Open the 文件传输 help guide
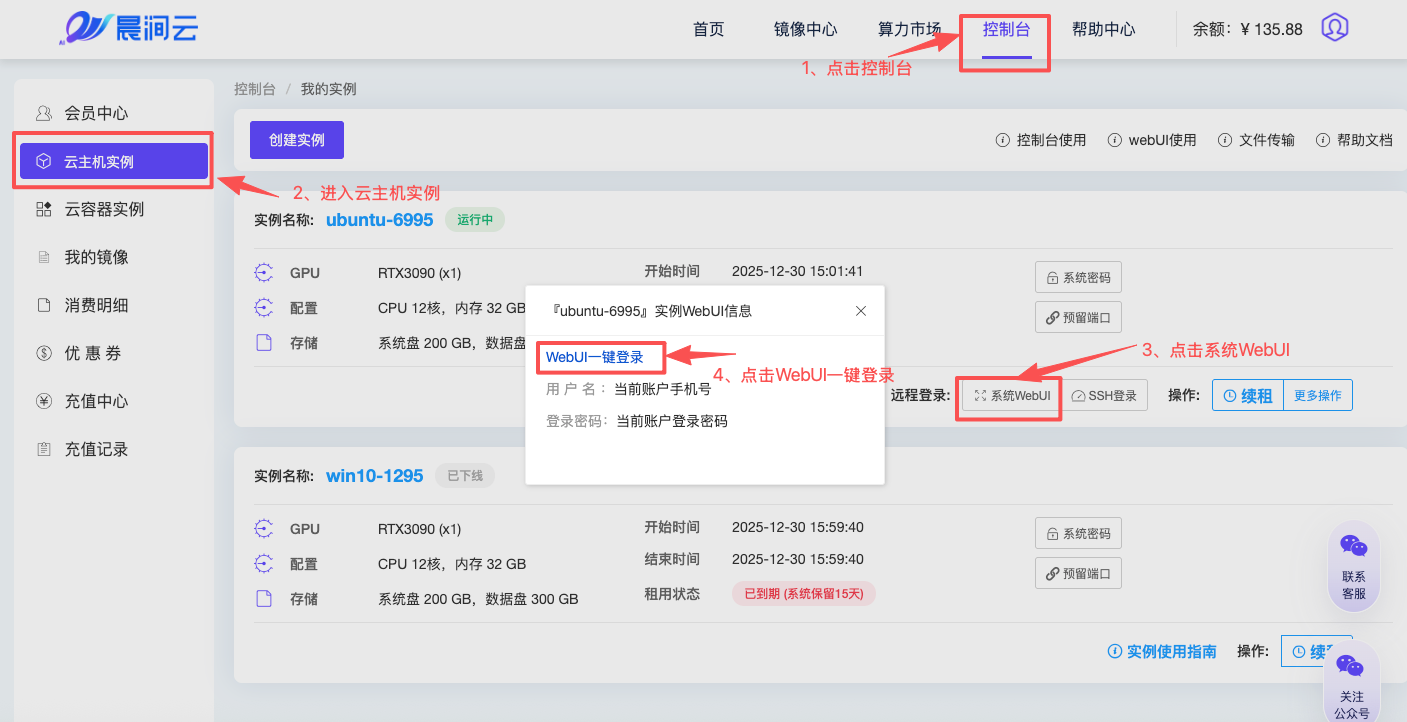 coord(1256,140)
